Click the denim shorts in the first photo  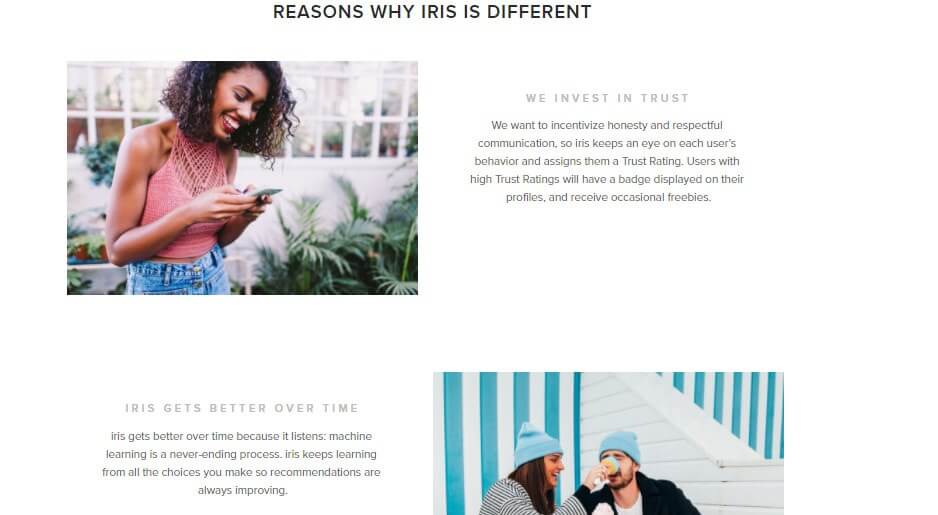[178, 273]
